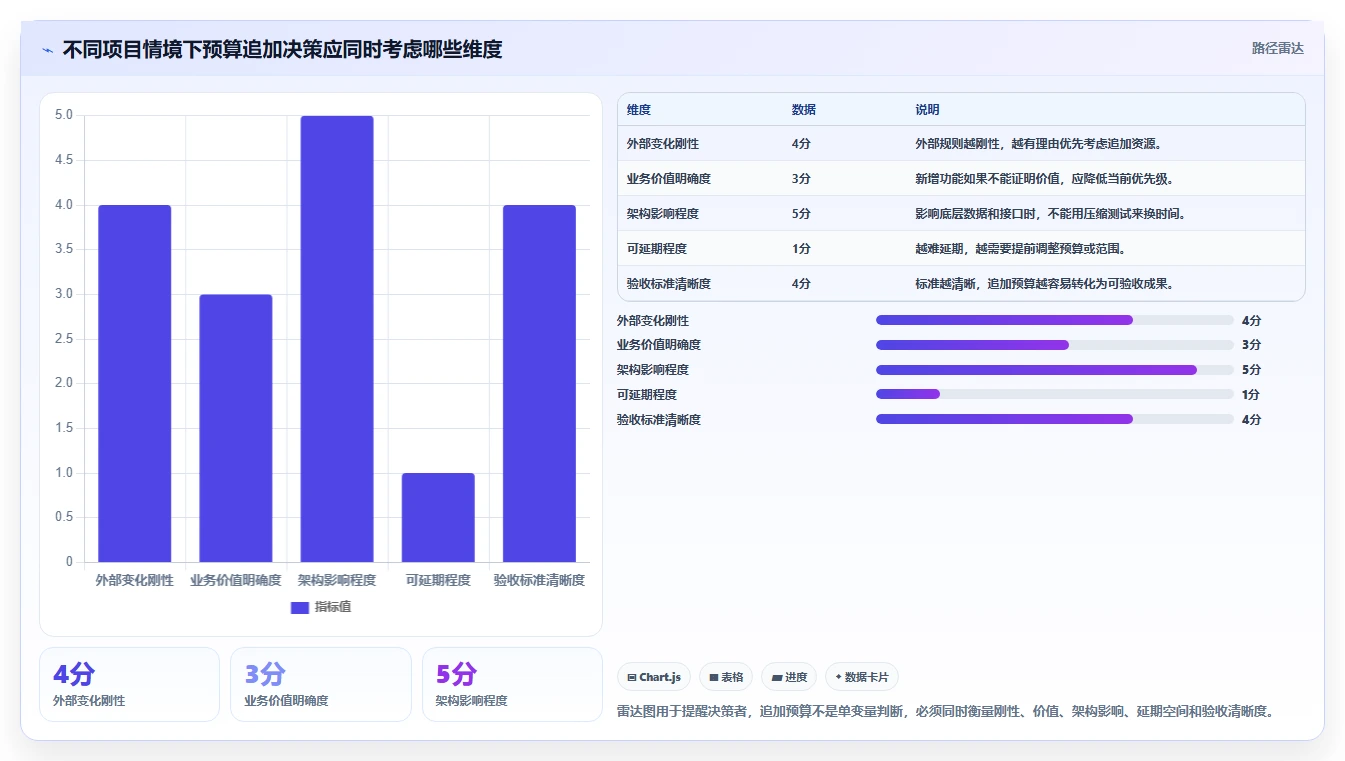The width and height of the screenshot is (1345, 761).
Task: Click the 架构影响程度 progress bar
Action: point(1055,370)
